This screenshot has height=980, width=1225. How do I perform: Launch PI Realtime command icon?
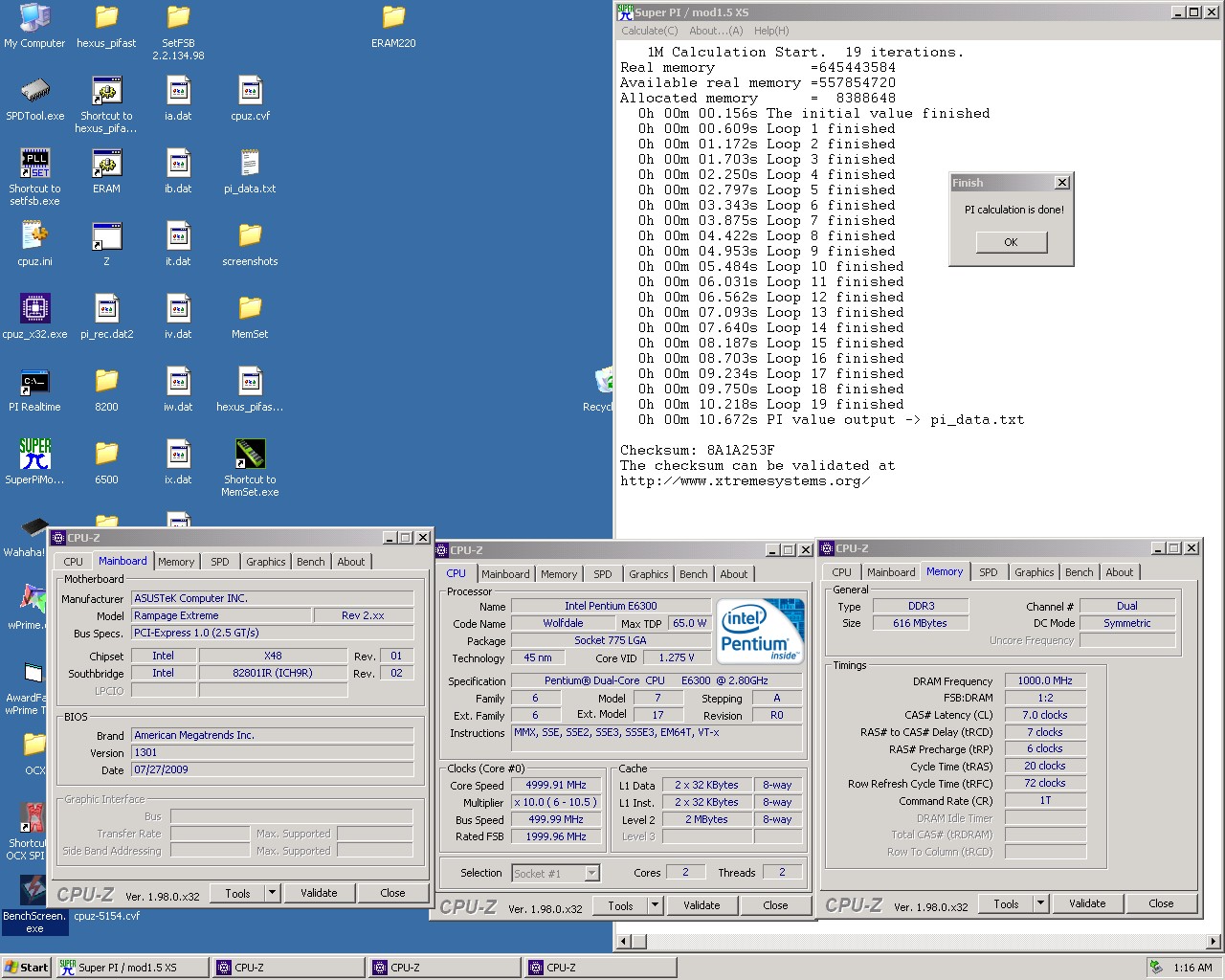[35, 390]
